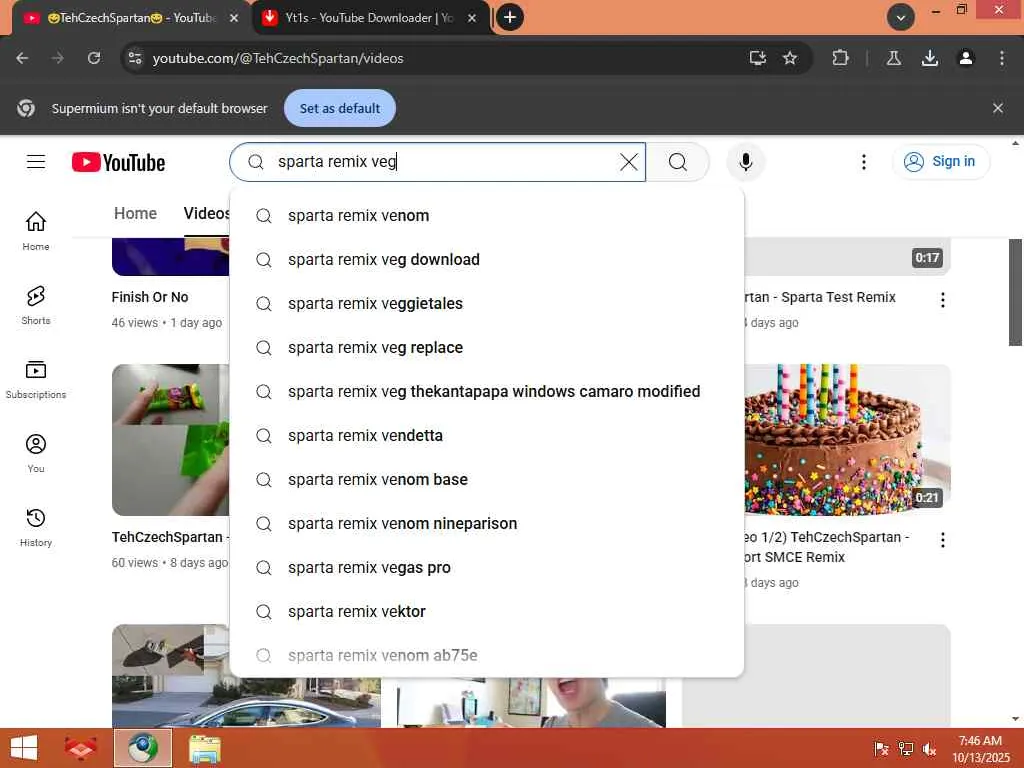
Task: Open the browser three-dot menu
Action: coord(1001,58)
